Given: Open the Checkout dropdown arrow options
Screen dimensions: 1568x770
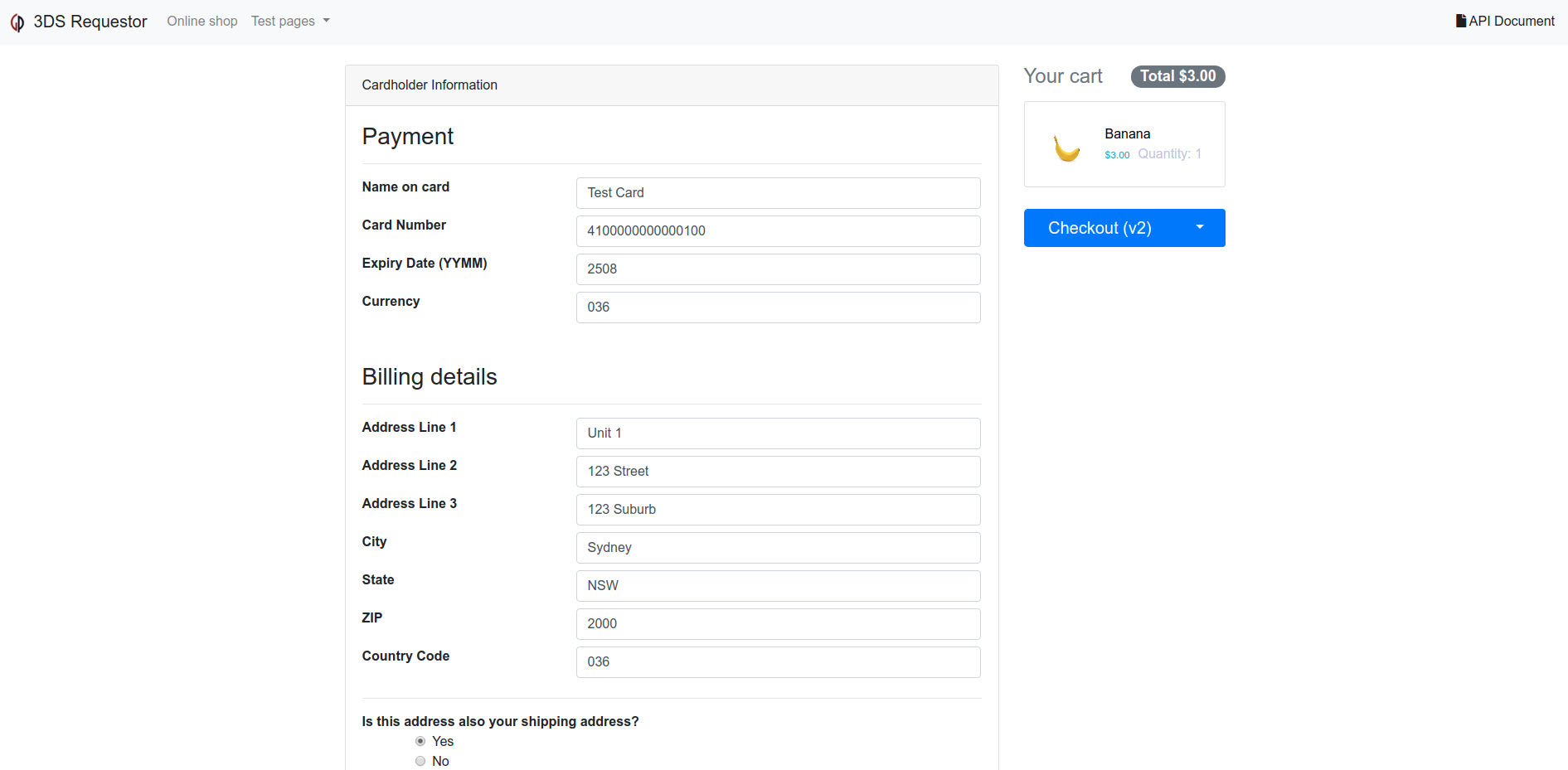Looking at the screenshot, I should [1199, 228].
